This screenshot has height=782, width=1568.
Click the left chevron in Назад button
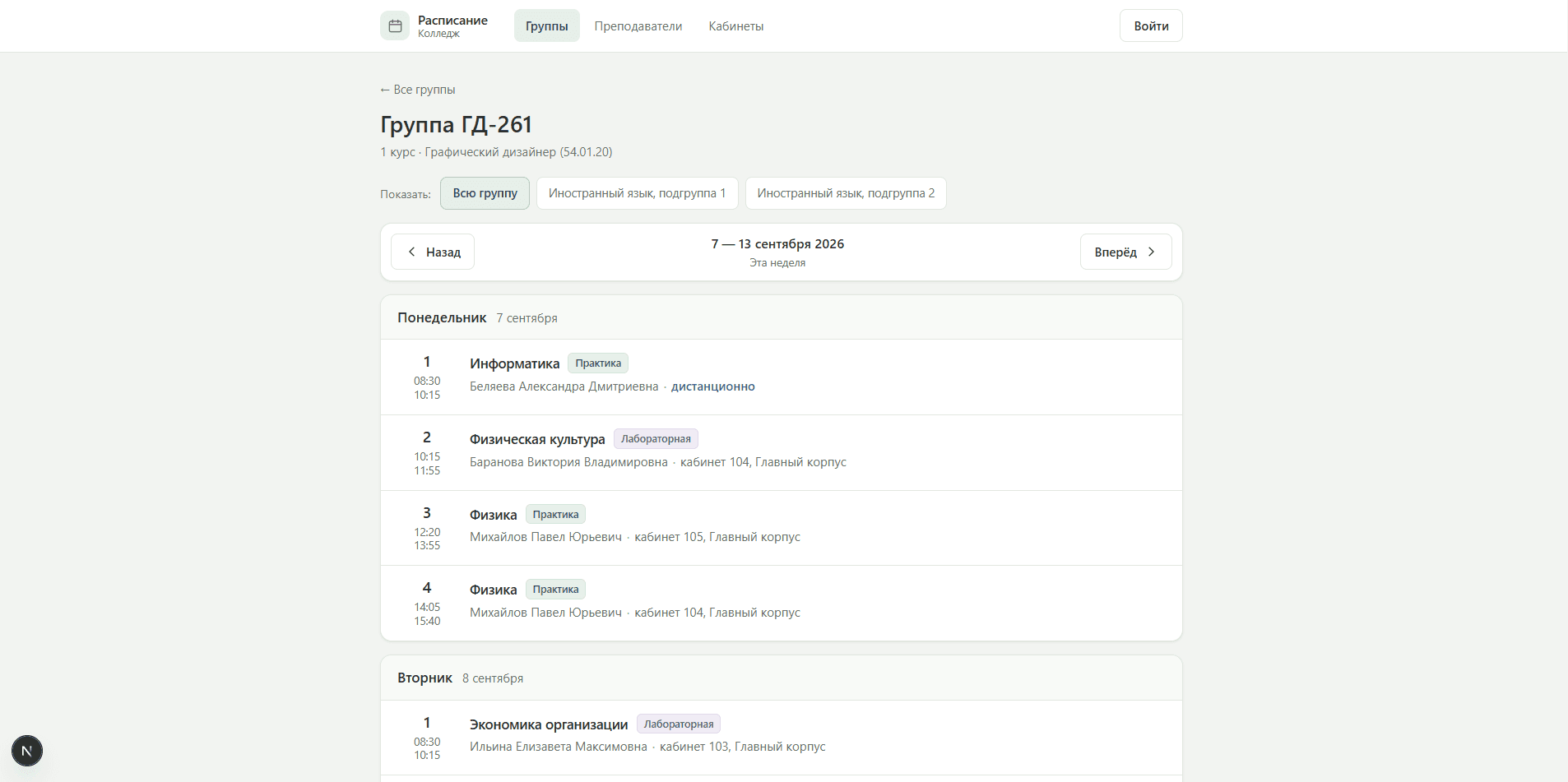(x=412, y=252)
